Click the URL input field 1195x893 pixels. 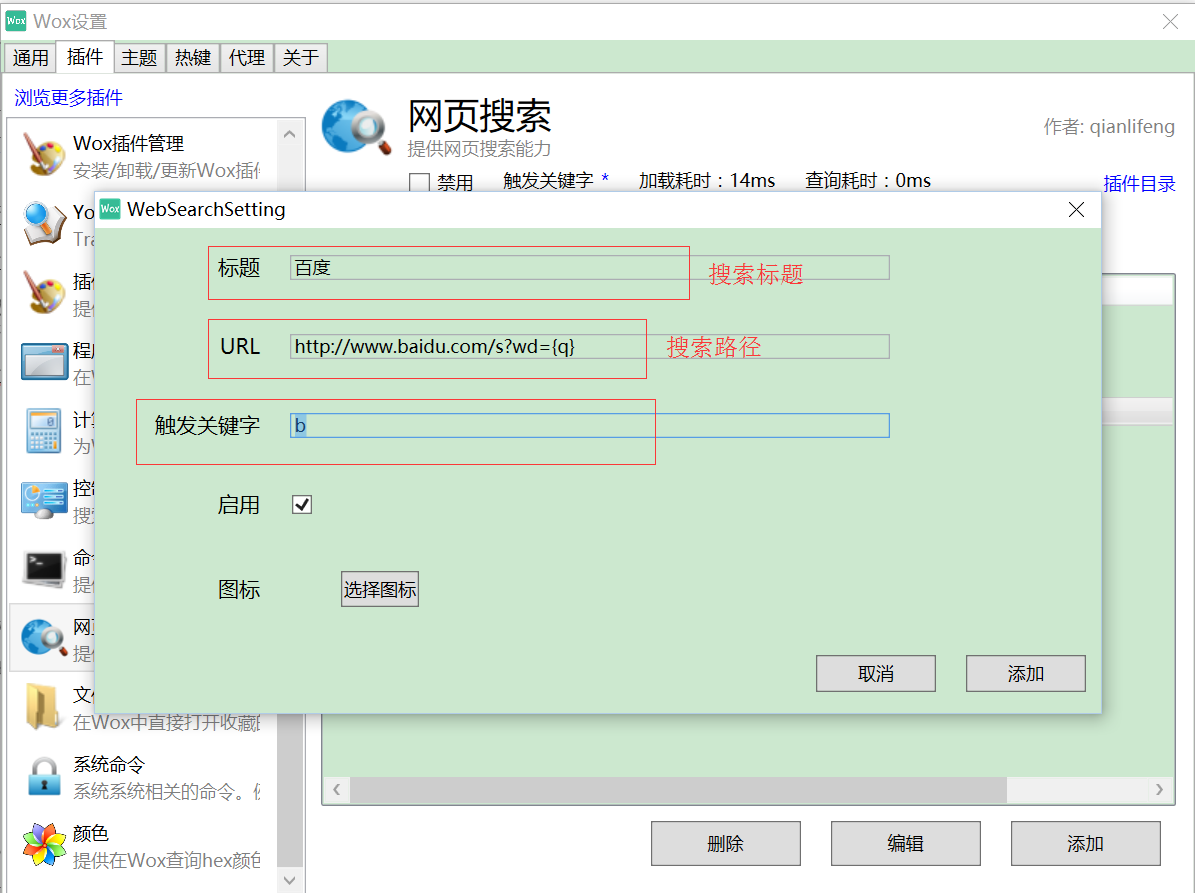[589, 347]
